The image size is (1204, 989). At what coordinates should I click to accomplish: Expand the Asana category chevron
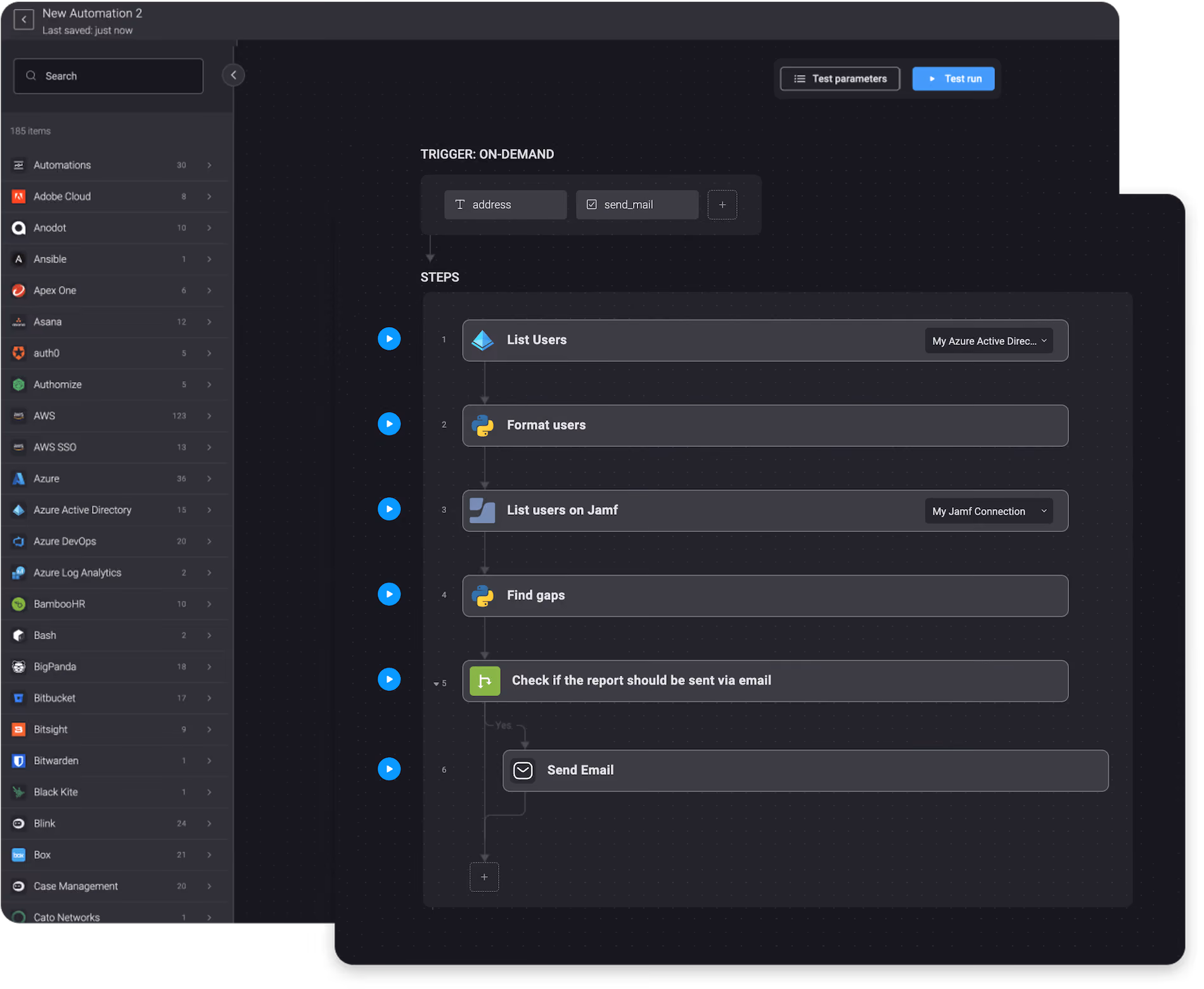209,322
